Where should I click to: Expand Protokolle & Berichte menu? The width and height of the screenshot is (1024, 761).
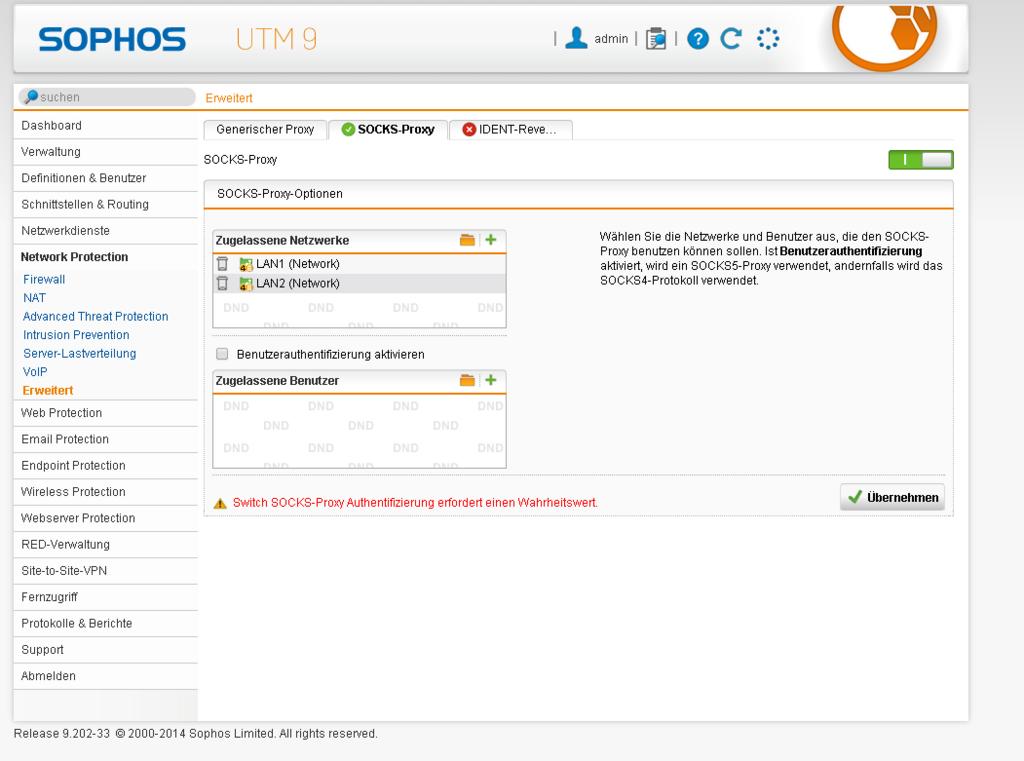tap(105, 623)
